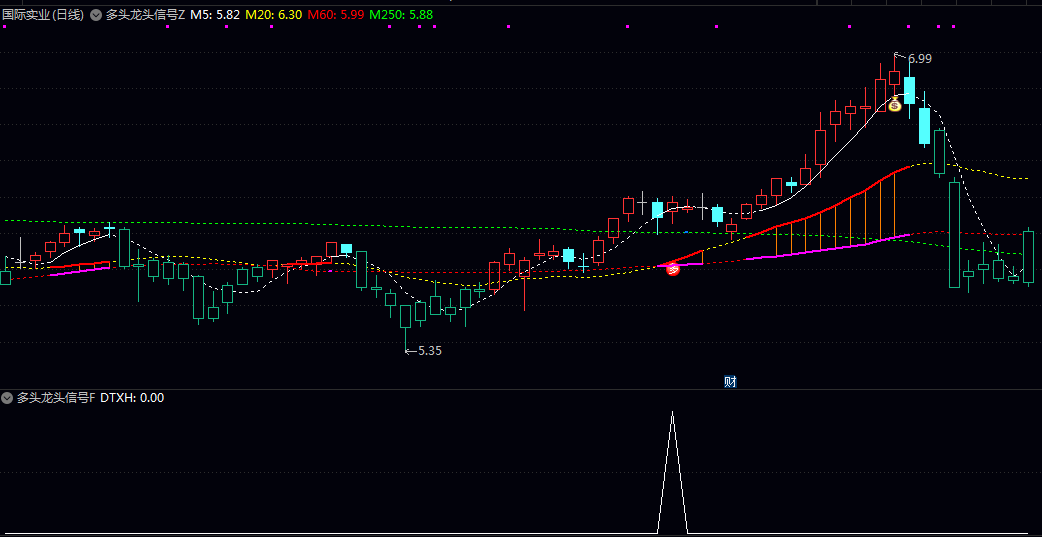1042x537 pixels.
Task: Click the 国际实业(日线) chart title
Action: pos(44,16)
